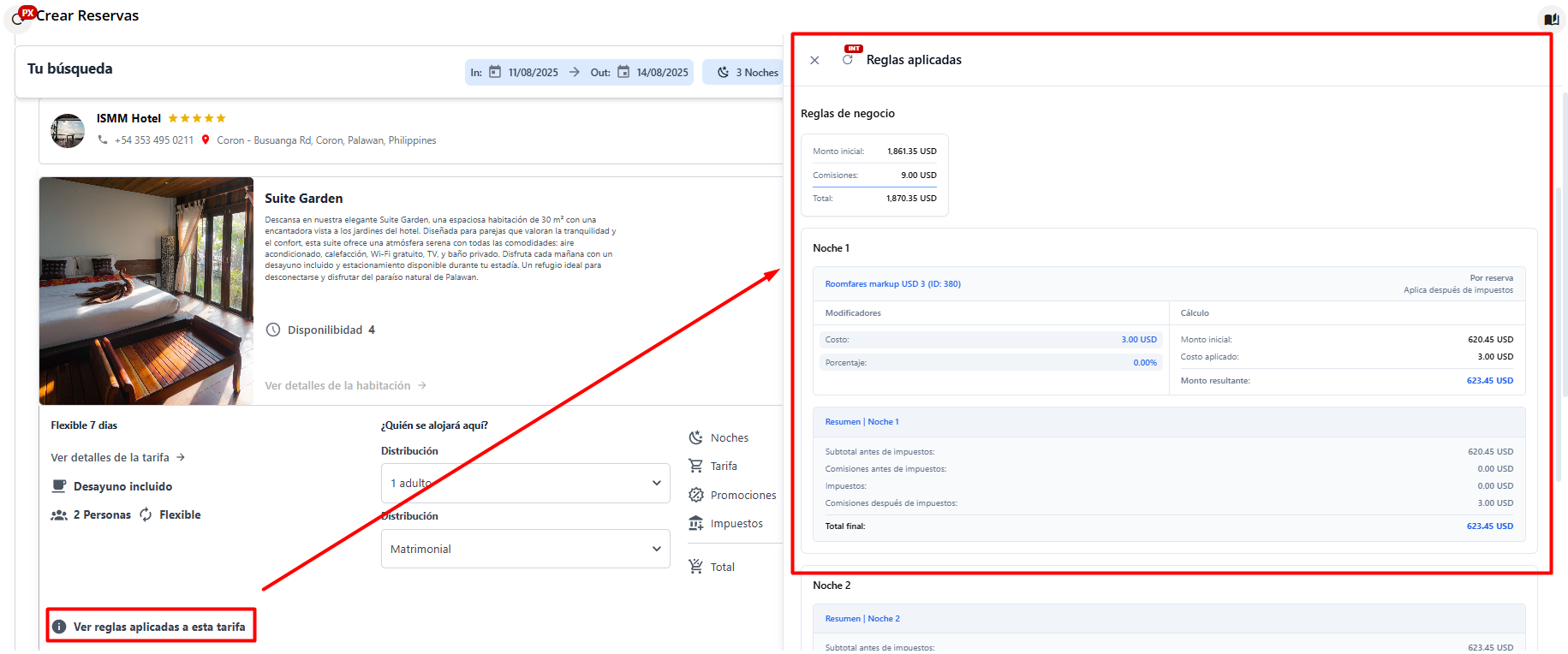Click the moon icon in 3 Noches chip
Viewport: 1568px width, 654px height.
(724, 73)
